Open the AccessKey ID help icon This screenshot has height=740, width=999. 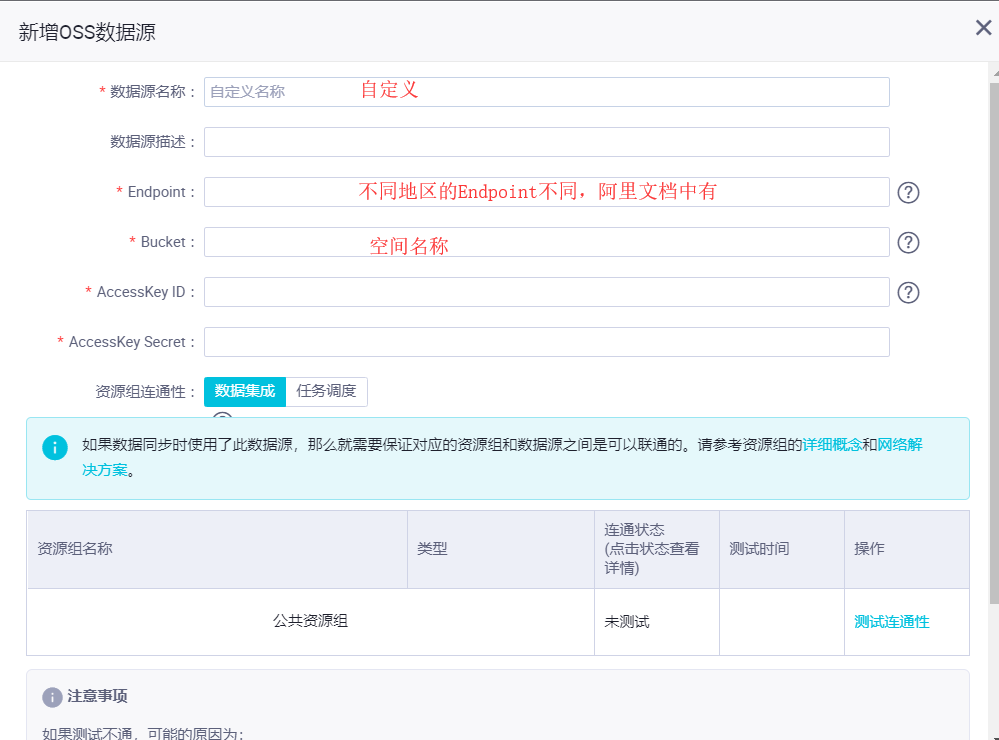pyautogui.click(x=908, y=292)
